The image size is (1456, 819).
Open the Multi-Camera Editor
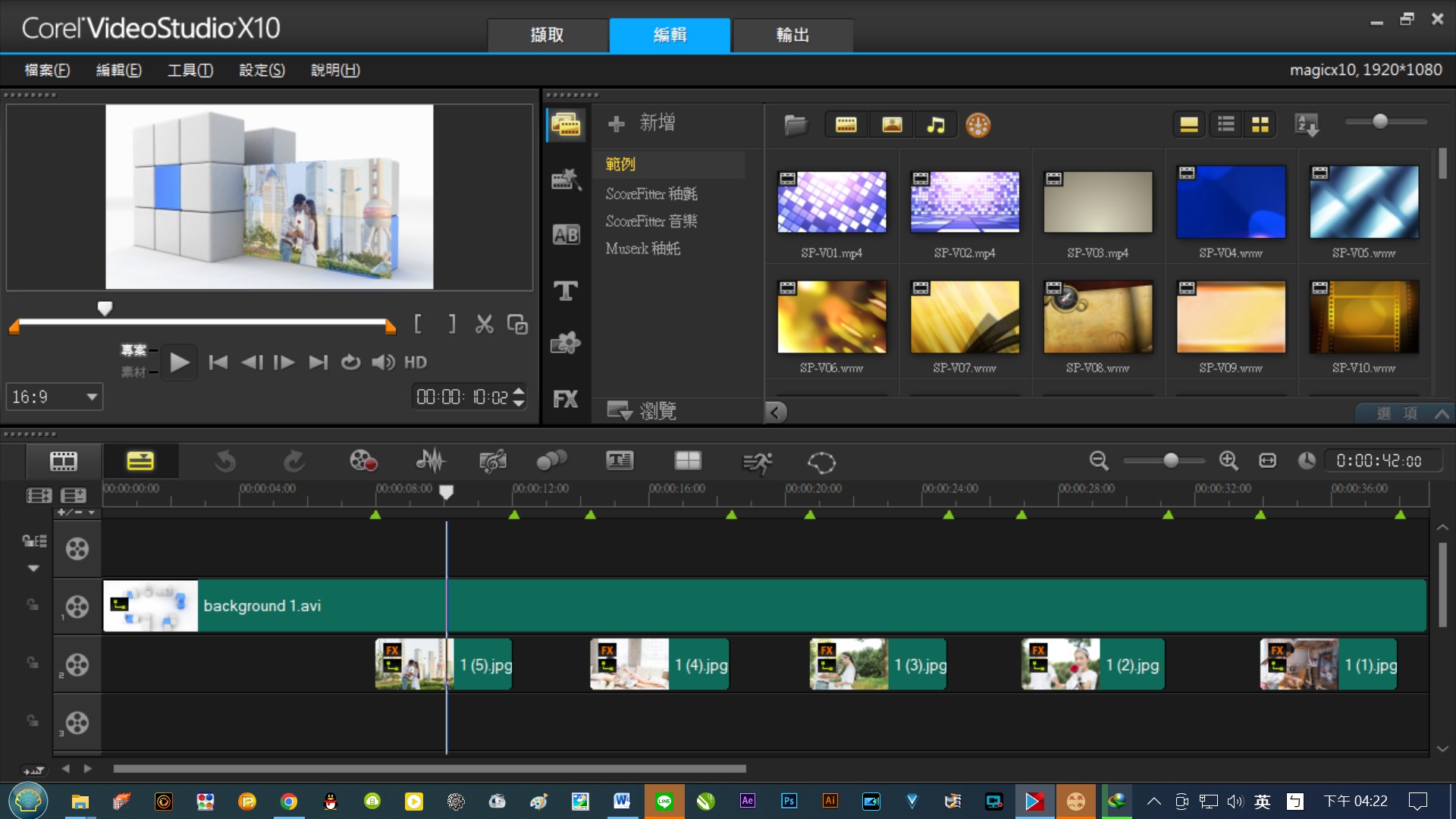pos(688,461)
